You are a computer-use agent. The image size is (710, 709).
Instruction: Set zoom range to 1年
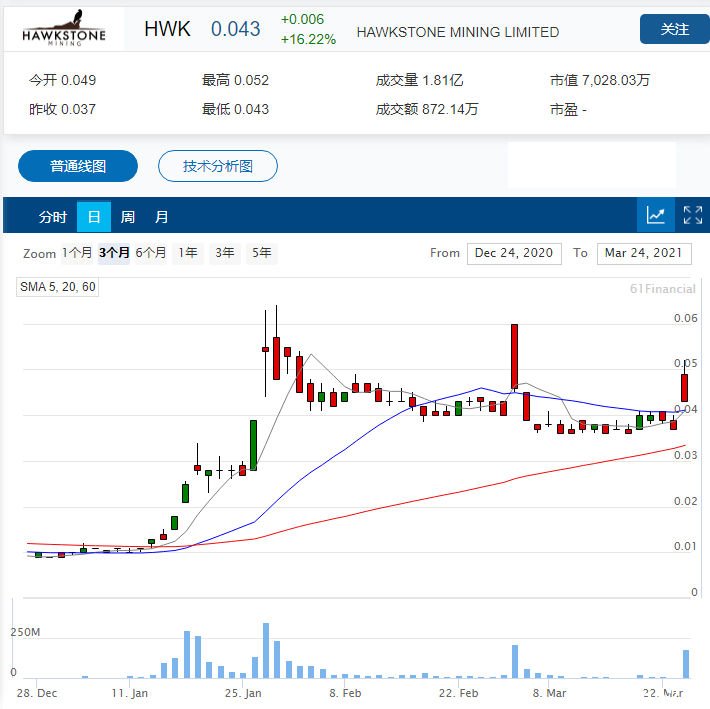[188, 253]
